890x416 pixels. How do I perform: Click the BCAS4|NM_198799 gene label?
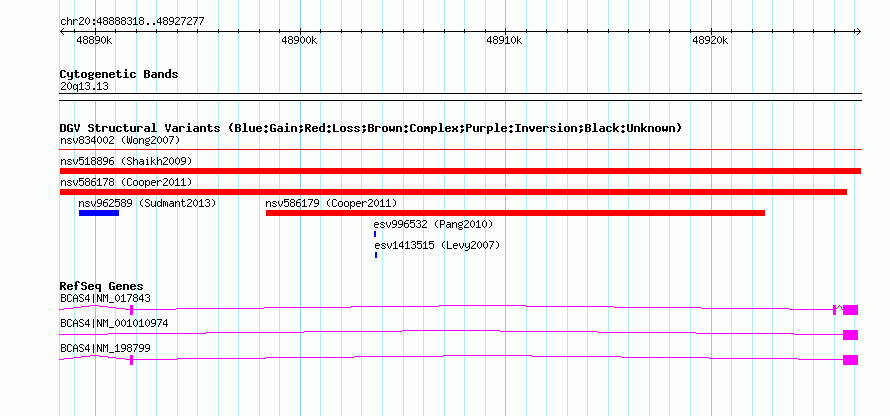(x=105, y=348)
